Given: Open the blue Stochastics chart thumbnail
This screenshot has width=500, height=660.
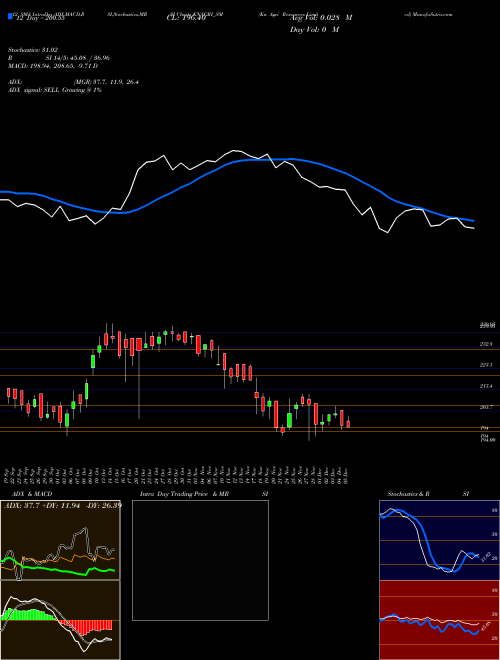Looking at the screenshot, I should (439, 540).
